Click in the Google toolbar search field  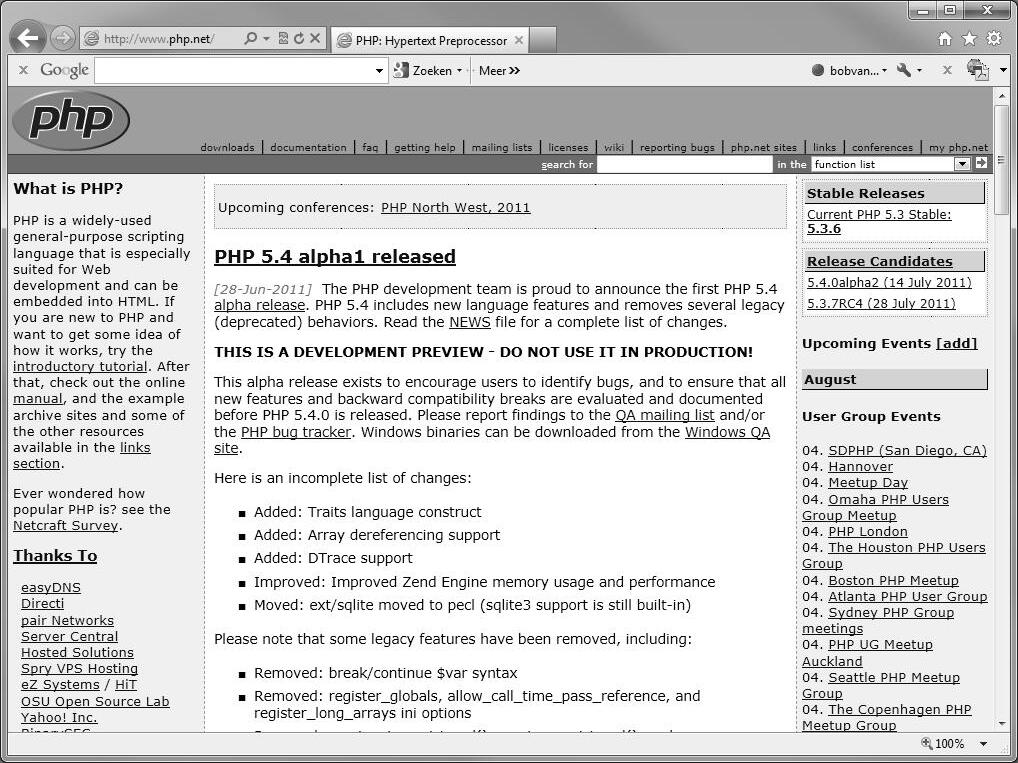point(234,71)
